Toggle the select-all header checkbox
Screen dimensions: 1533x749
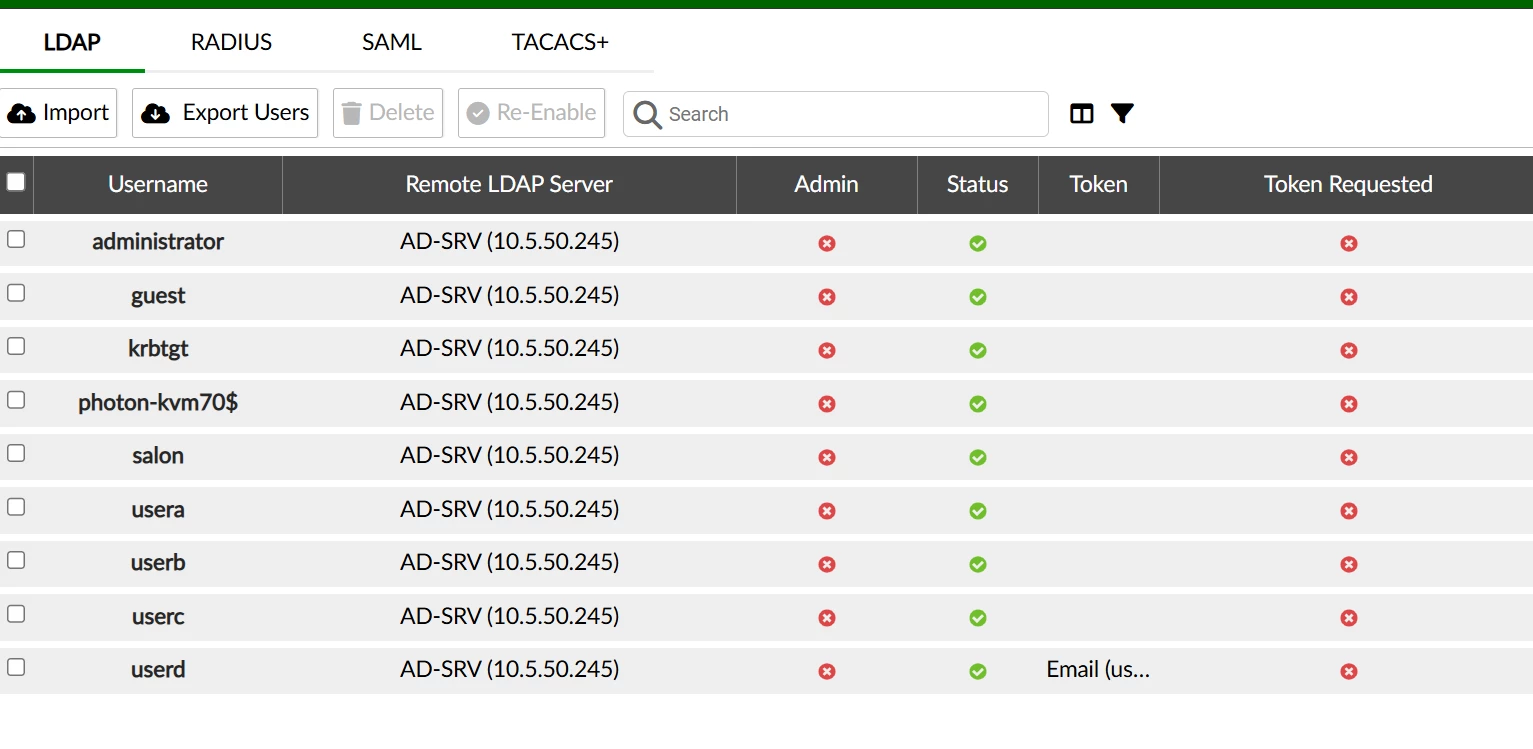tap(16, 182)
